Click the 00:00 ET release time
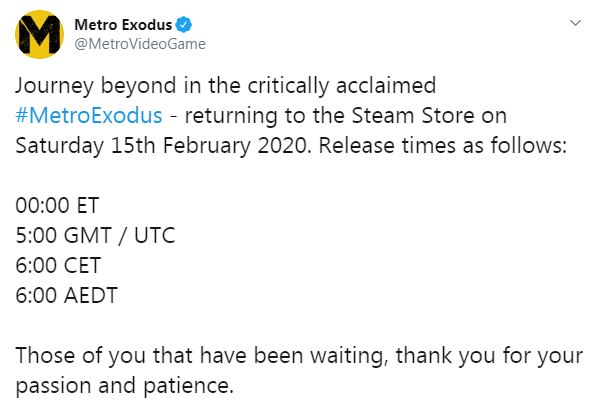 [57, 205]
